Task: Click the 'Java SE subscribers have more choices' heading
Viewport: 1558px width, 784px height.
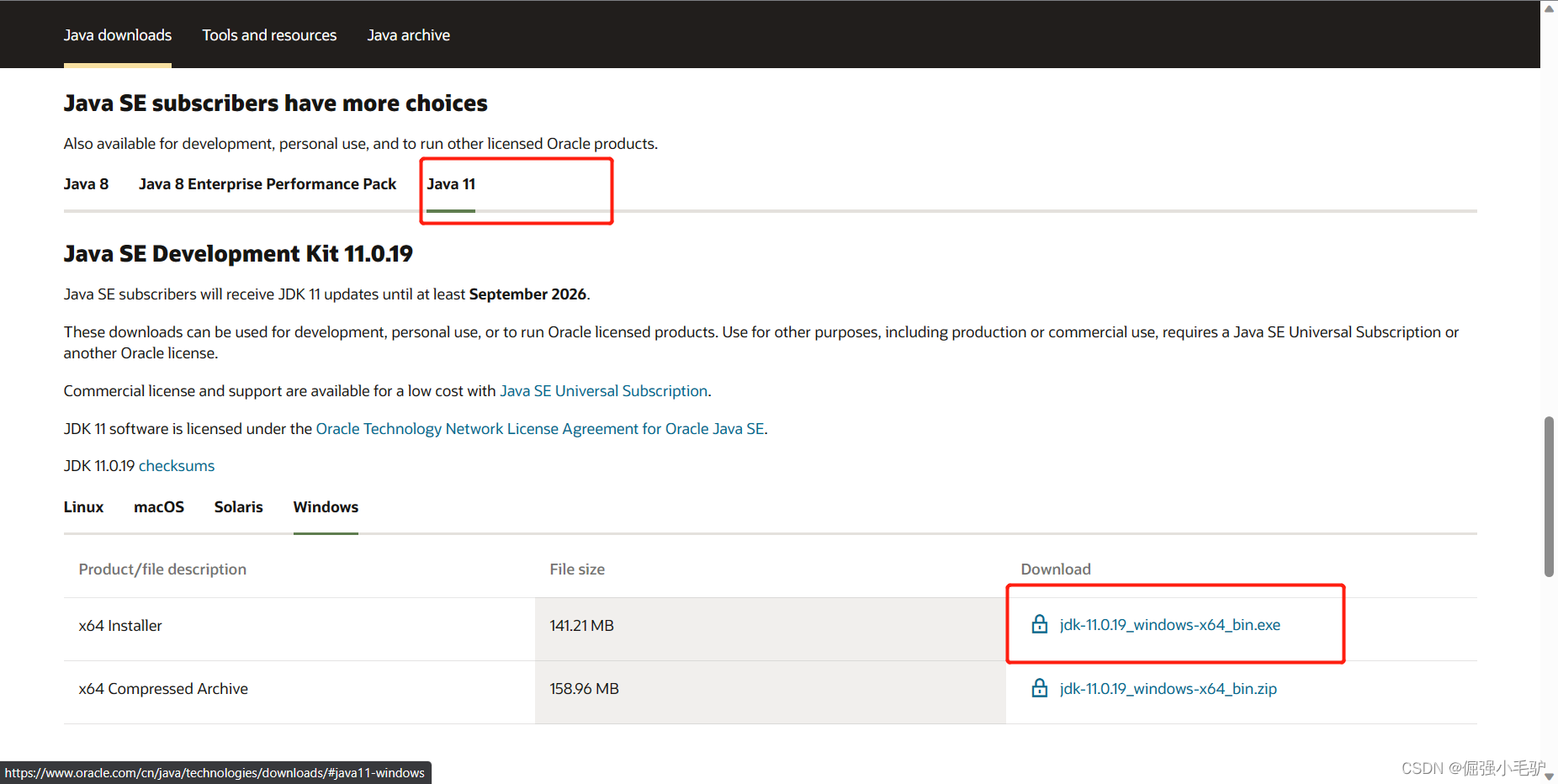Action: [x=275, y=103]
